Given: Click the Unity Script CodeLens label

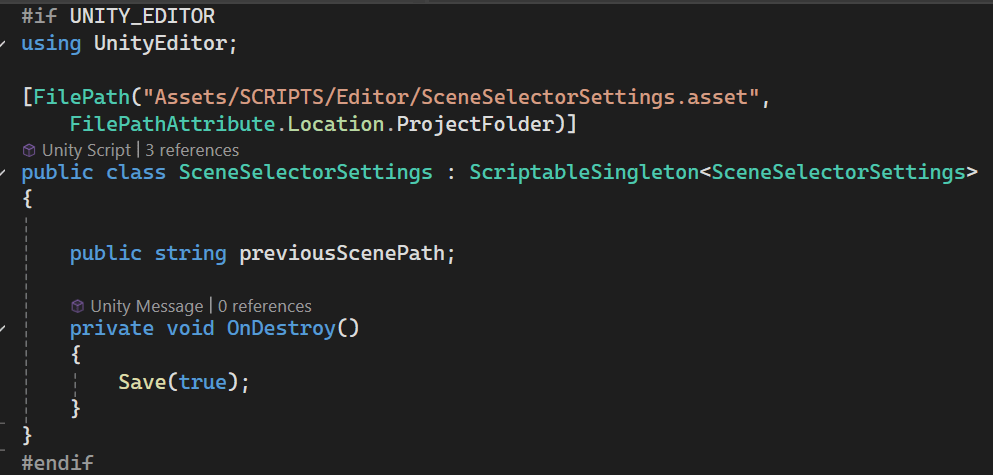Looking at the screenshot, I should 86,150.
